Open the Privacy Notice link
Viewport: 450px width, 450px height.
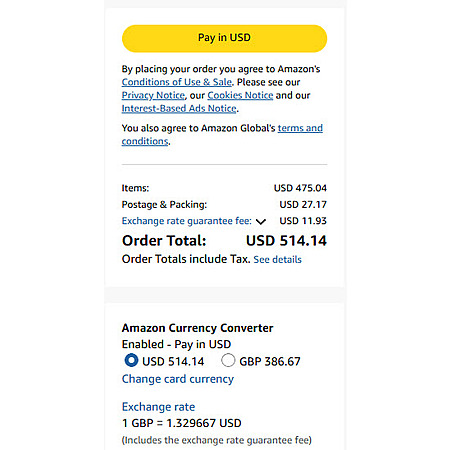153,95
